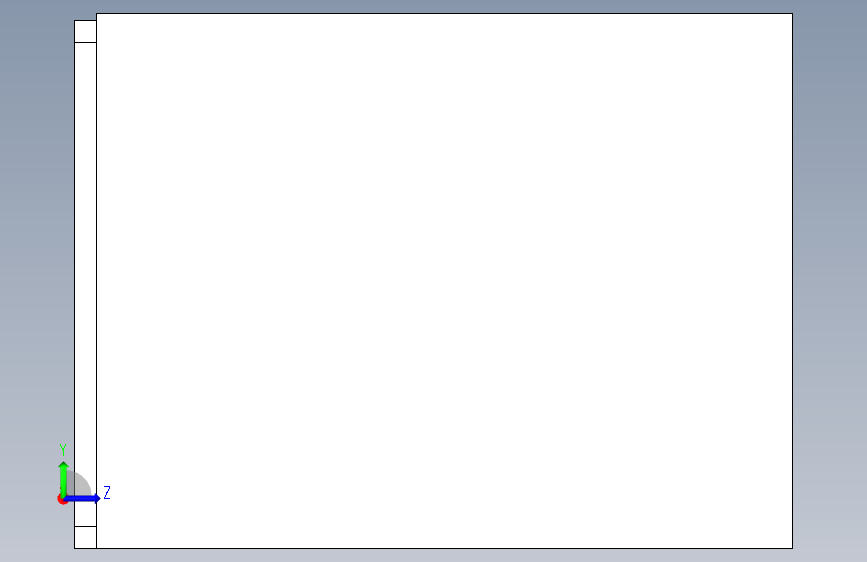The width and height of the screenshot is (867, 562).
Task: Pick the top edge of the large rectangle
Action: tap(444, 13)
